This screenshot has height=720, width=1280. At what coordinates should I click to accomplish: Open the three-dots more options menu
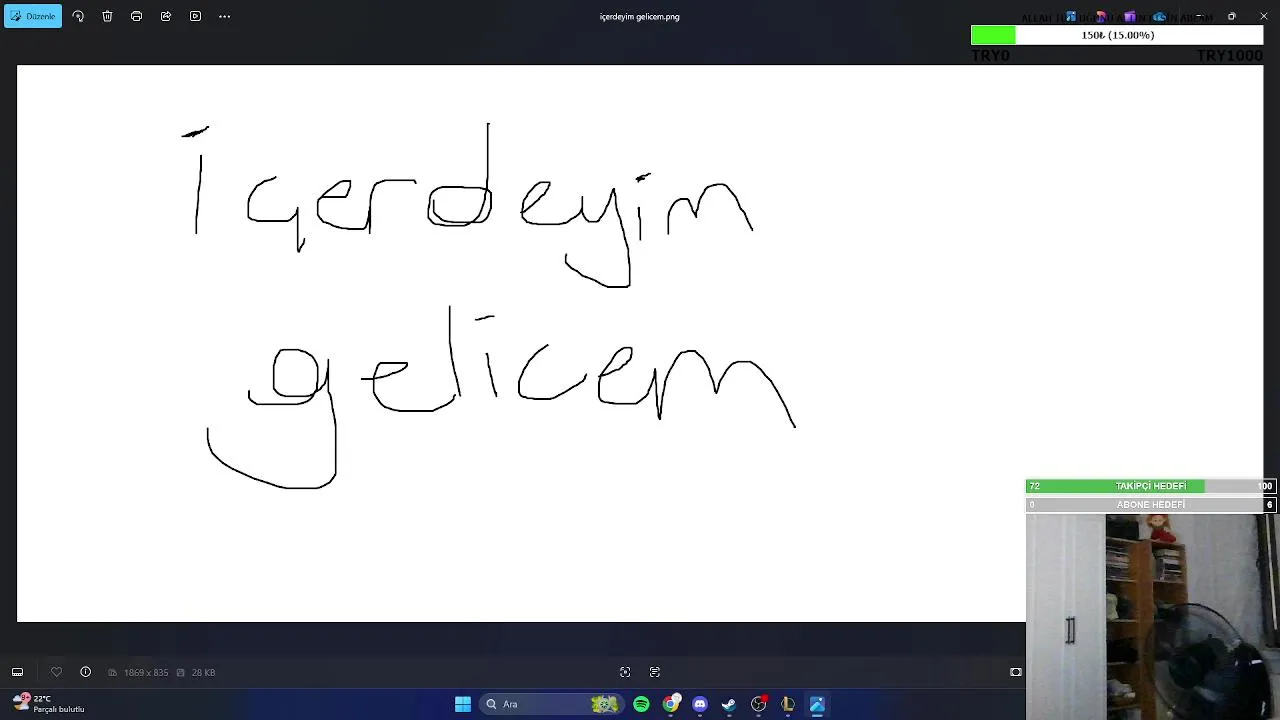tap(224, 16)
